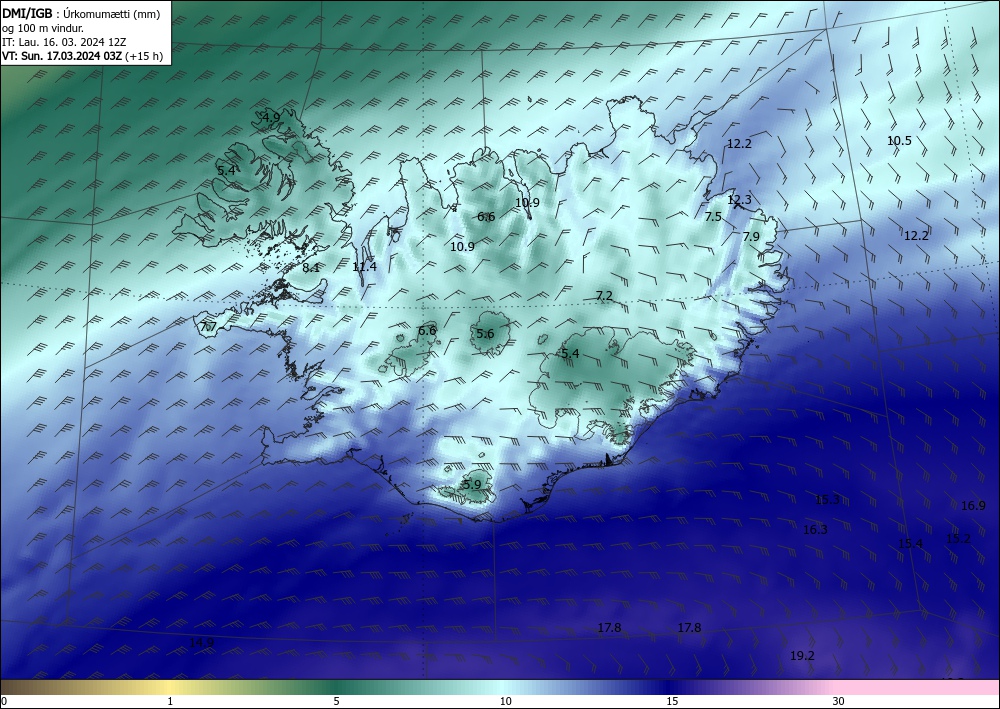Click the 12.3 value label
The image size is (1000, 709).
pos(739,200)
